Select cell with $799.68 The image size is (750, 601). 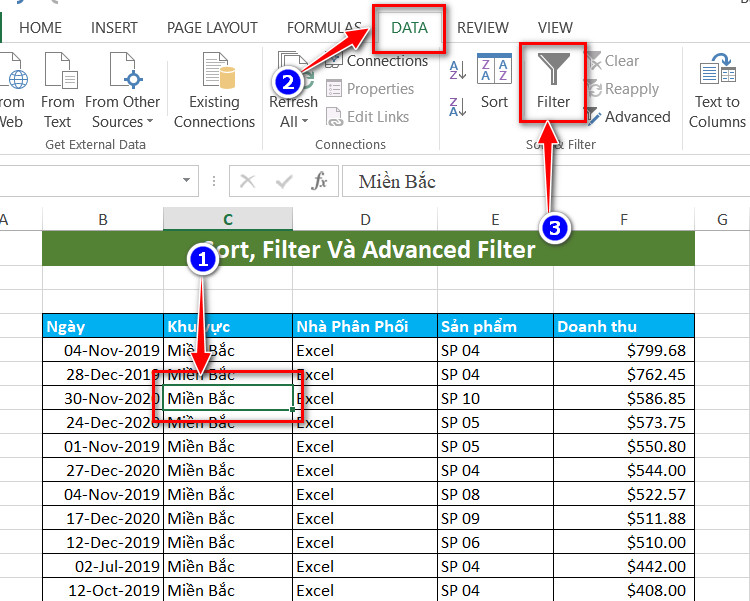click(624, 350)
